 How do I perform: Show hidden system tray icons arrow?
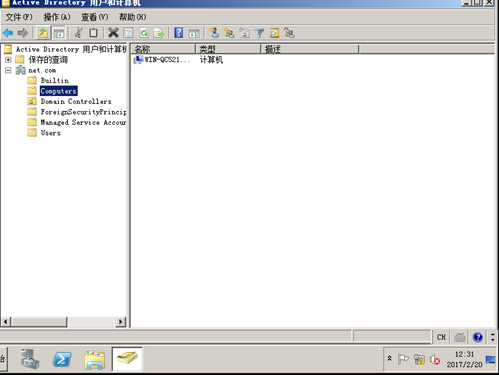389,359
